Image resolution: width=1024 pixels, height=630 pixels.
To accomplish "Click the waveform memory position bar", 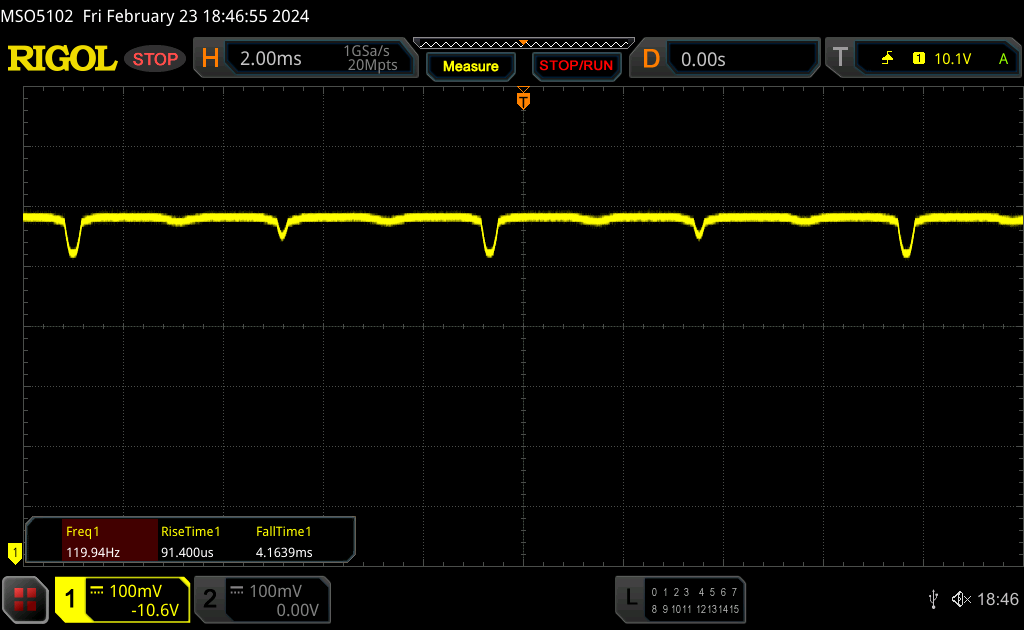I will click(524, 44).
